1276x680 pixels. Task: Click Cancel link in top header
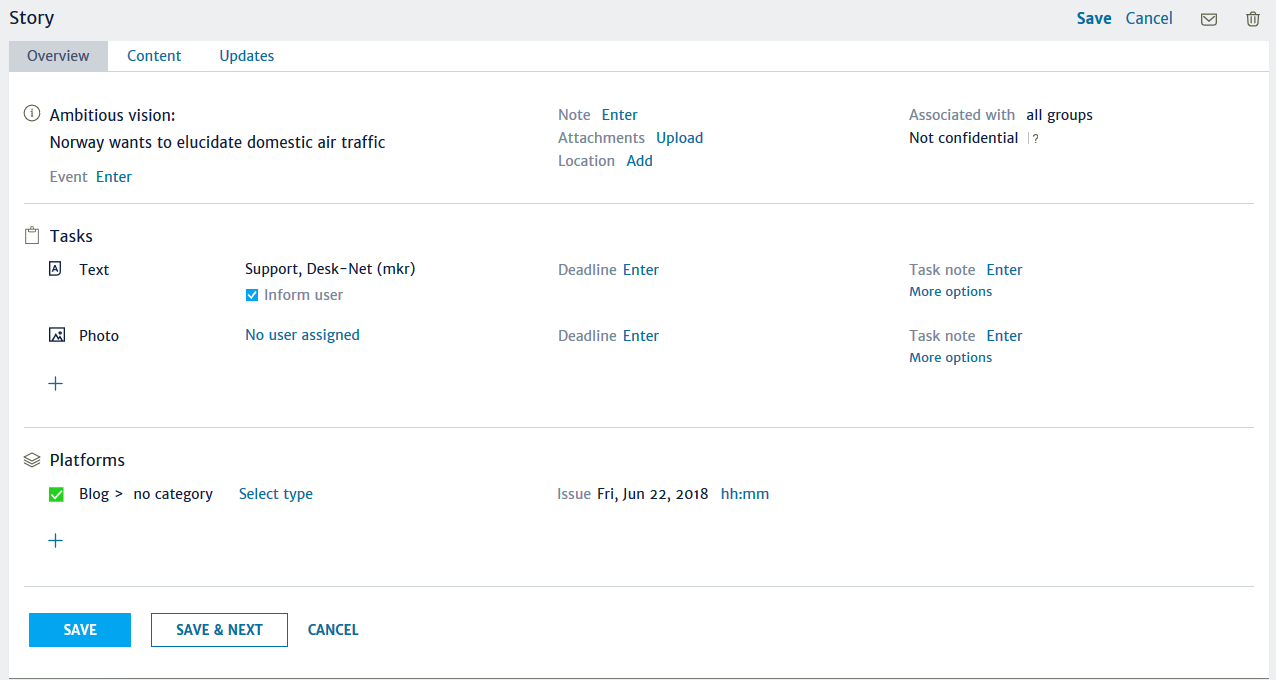[x=1149, y=18]
